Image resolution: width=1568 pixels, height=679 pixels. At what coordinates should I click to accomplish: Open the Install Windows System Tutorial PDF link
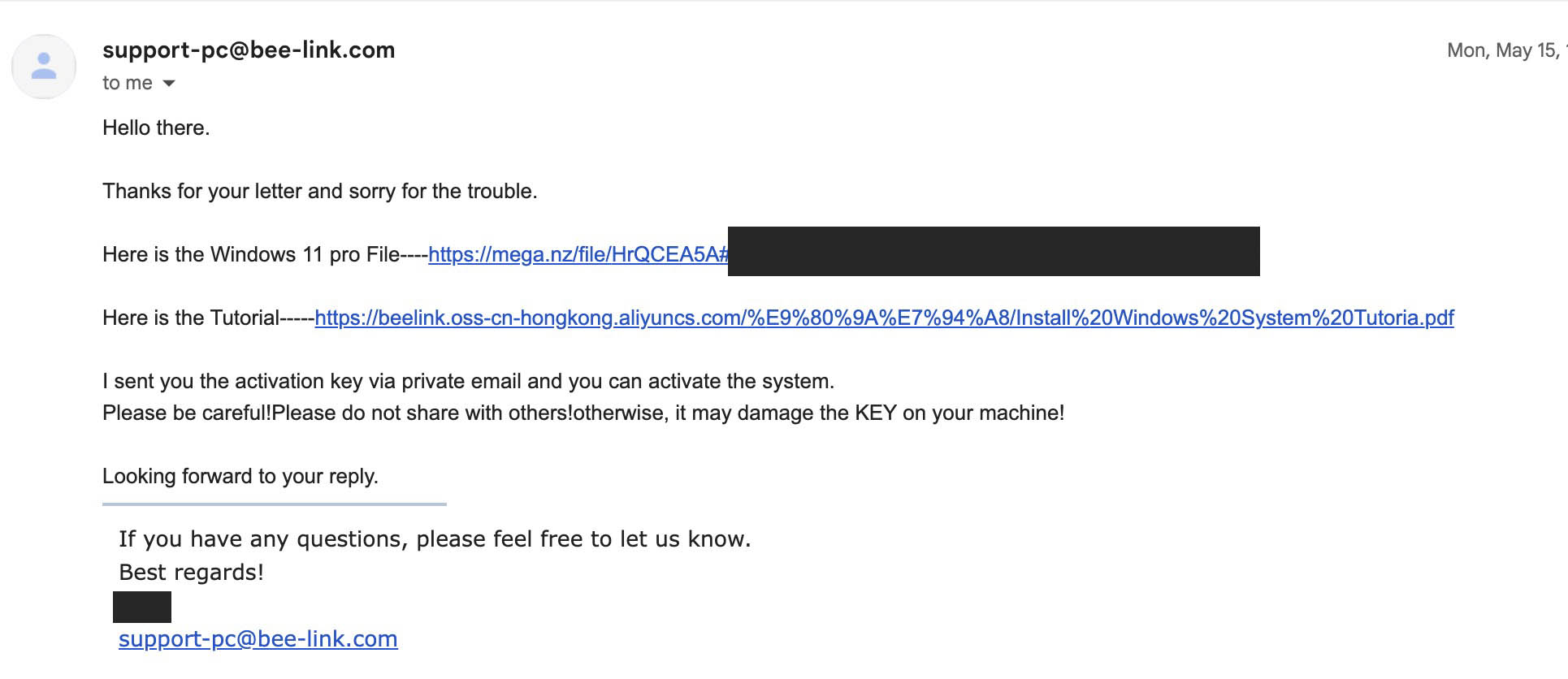(x=884, y=318)
